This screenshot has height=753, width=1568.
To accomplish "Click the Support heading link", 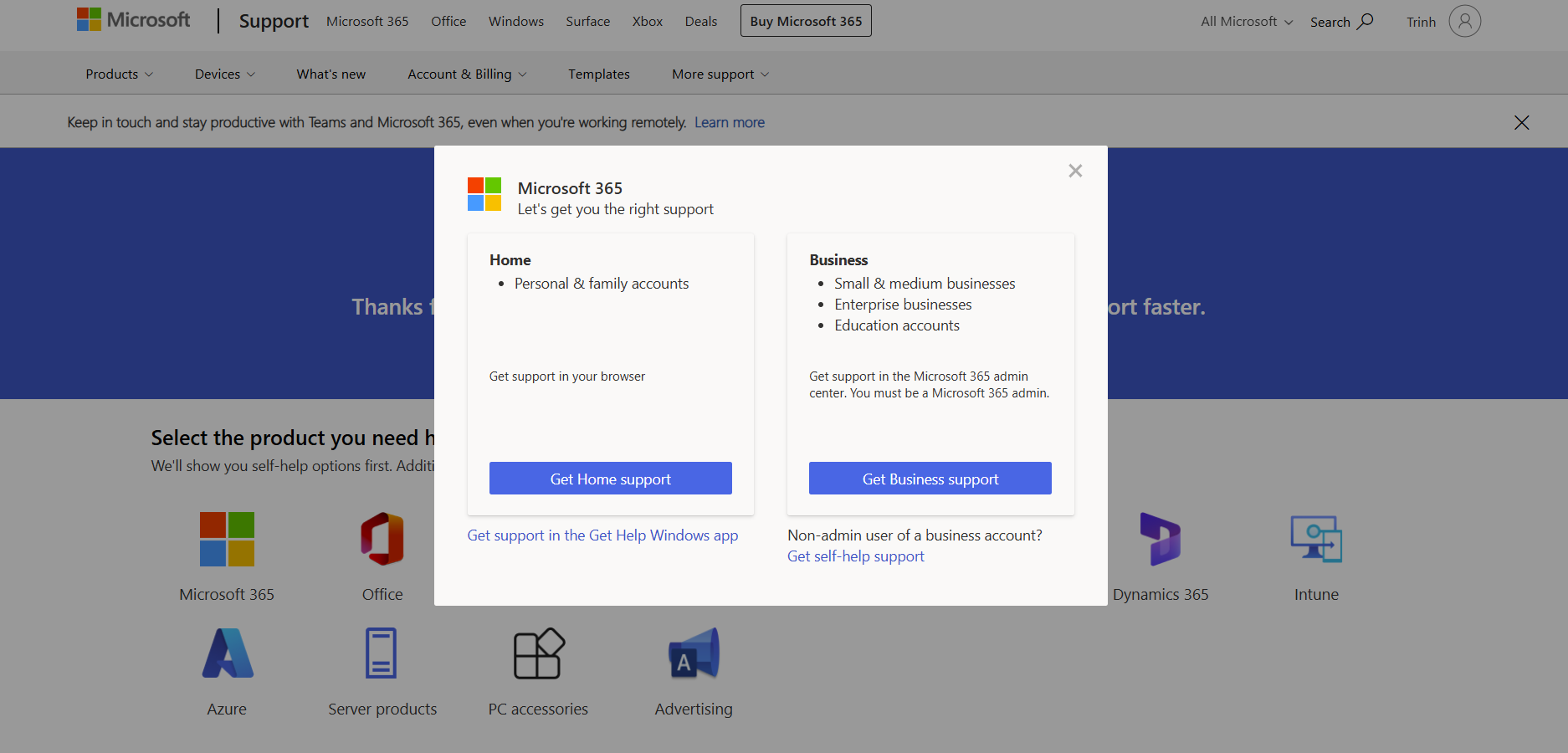I will (x=274, y=21).
